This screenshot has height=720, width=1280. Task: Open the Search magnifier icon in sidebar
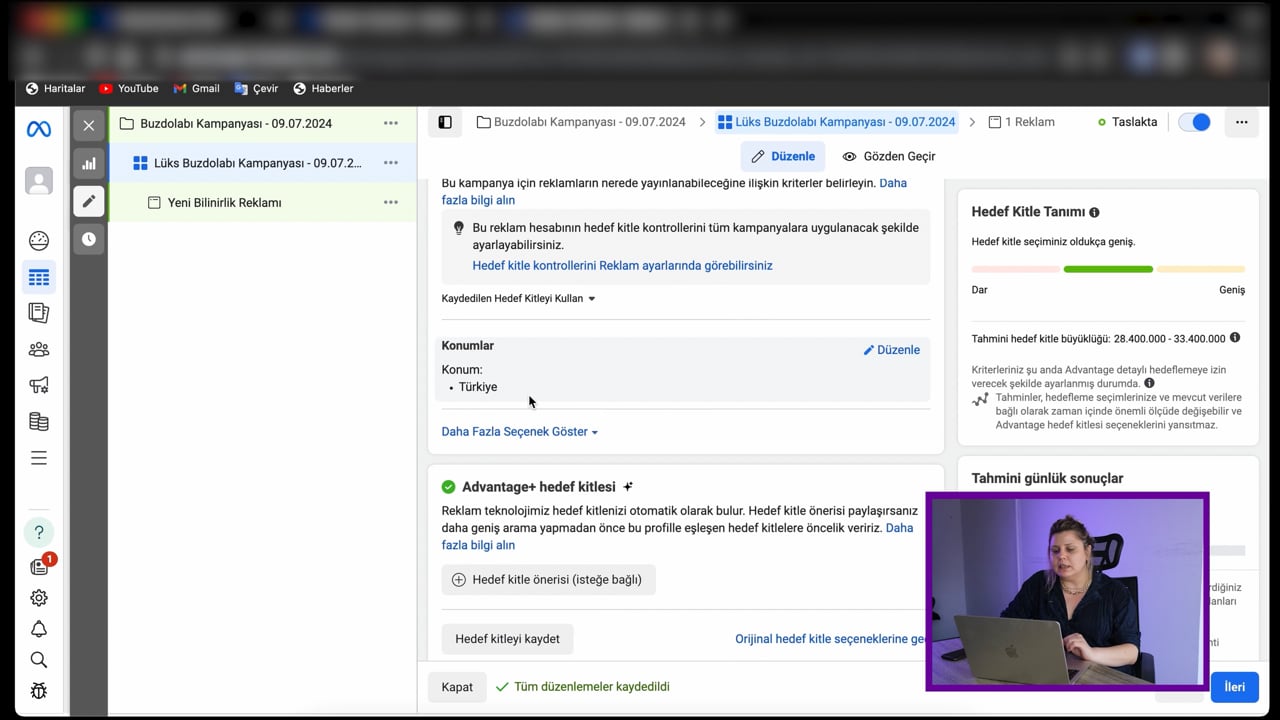click(39, 660)
